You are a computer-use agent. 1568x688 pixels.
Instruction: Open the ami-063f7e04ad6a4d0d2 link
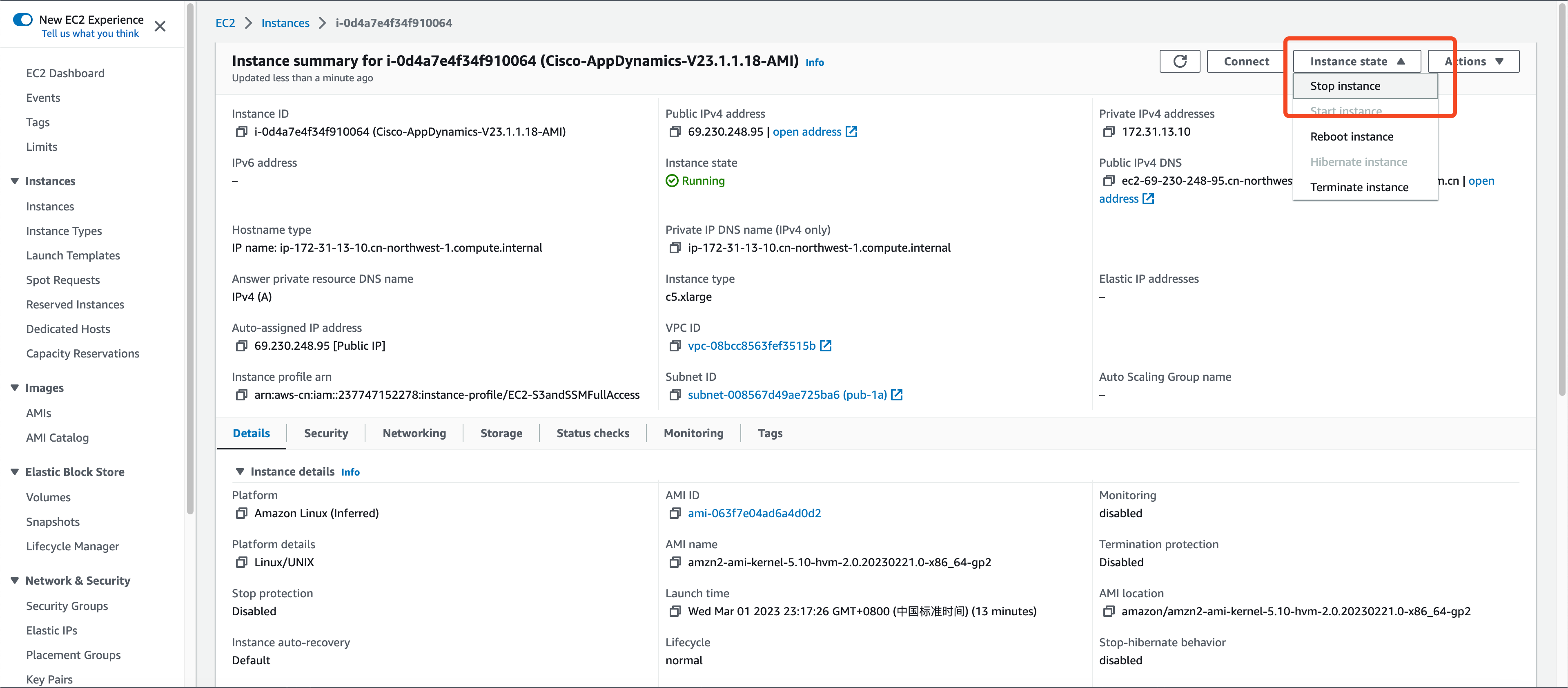(754, 513)
